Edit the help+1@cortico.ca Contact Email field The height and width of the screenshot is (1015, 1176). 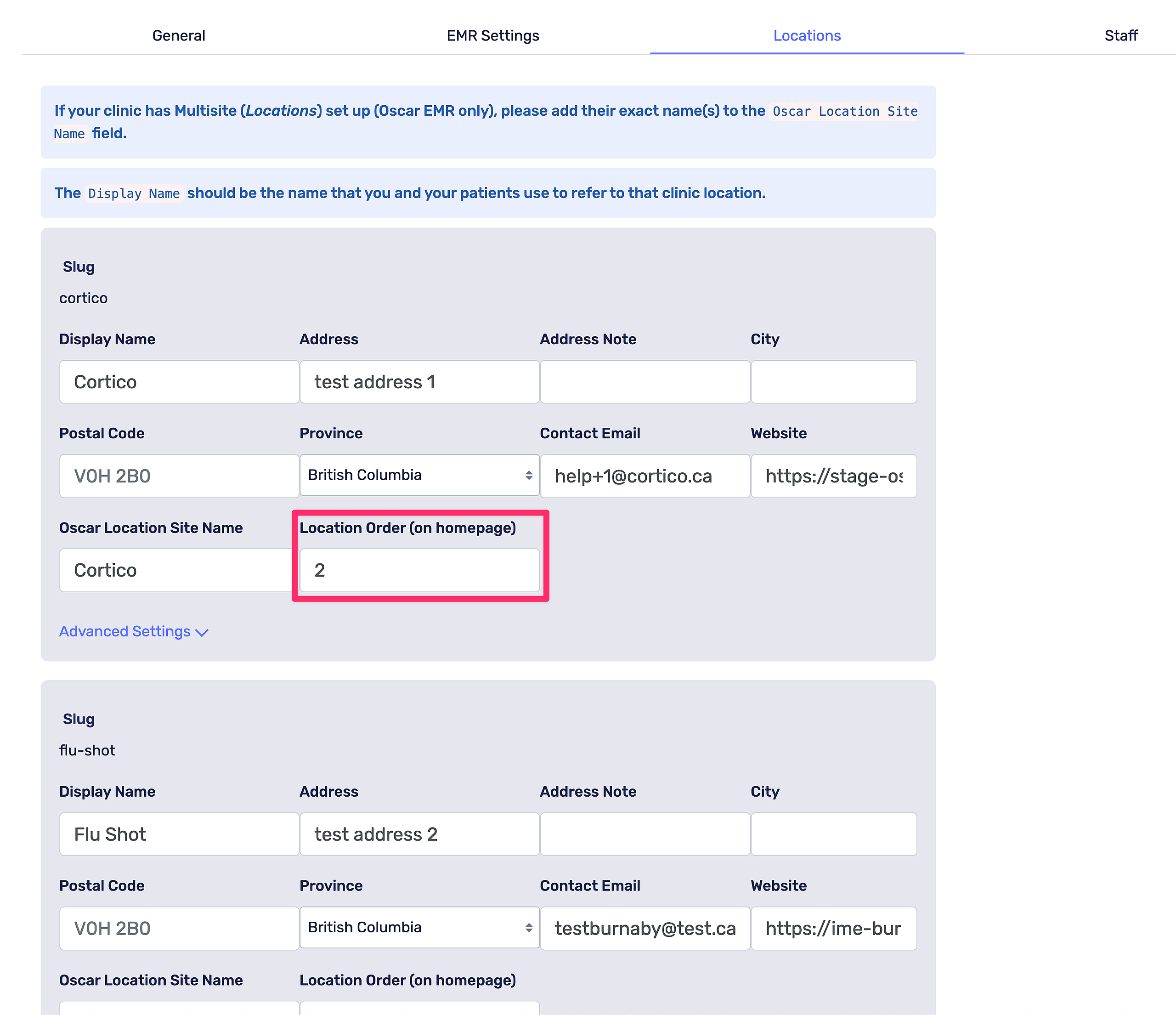(645, 476)
